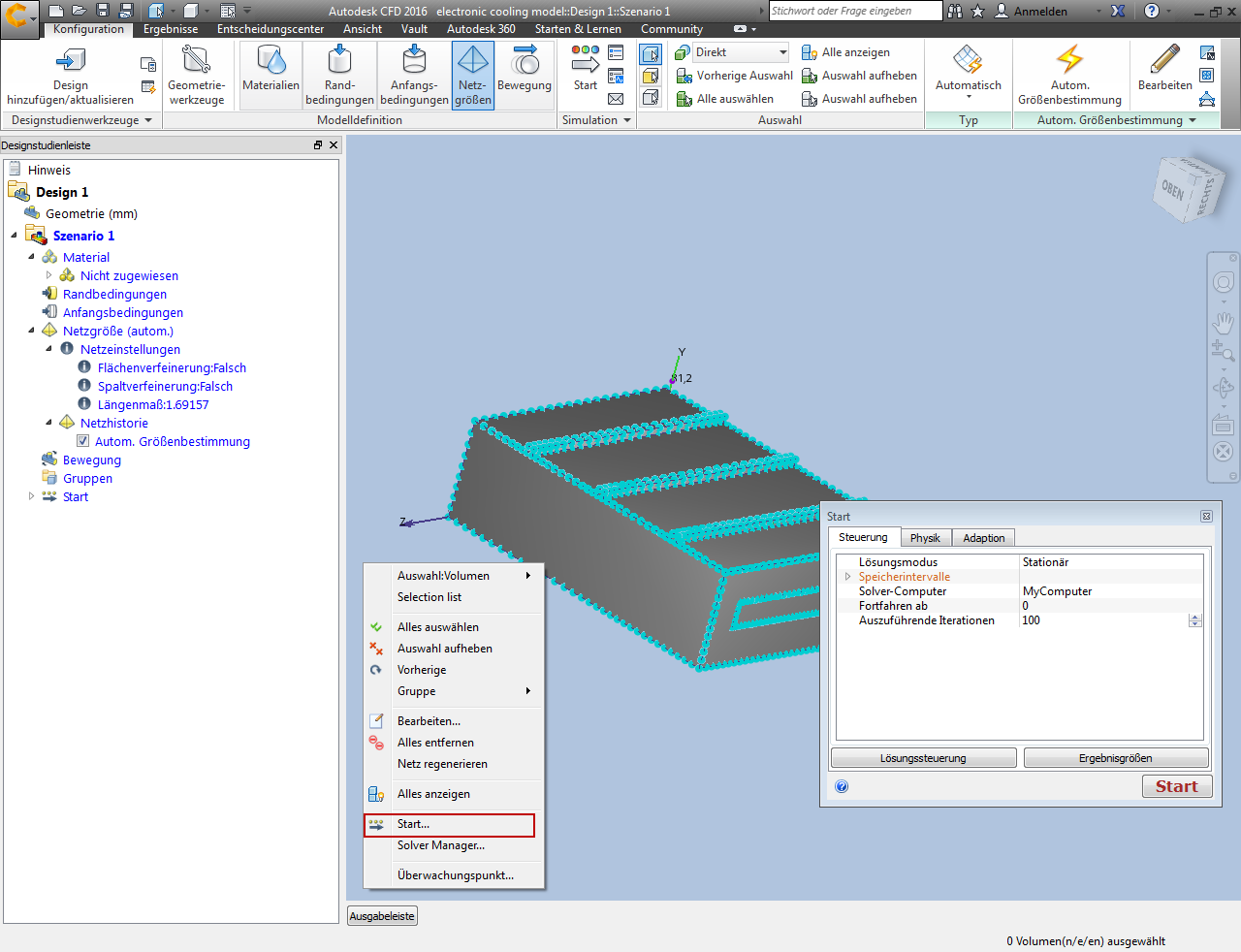This screenshot has height=952, width=1241.
Task: Open the Autodesk CFD application menu
Action: tap(18, 16)
